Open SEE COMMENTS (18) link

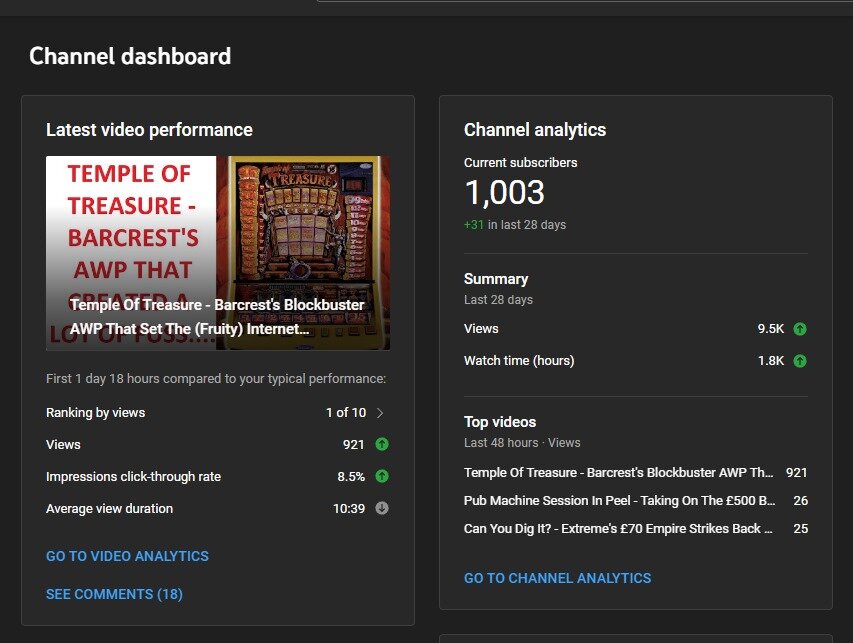click(x=114, y=594)
